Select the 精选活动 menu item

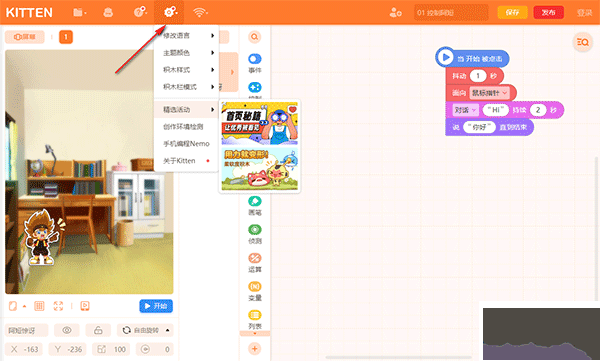coord(186,109)
